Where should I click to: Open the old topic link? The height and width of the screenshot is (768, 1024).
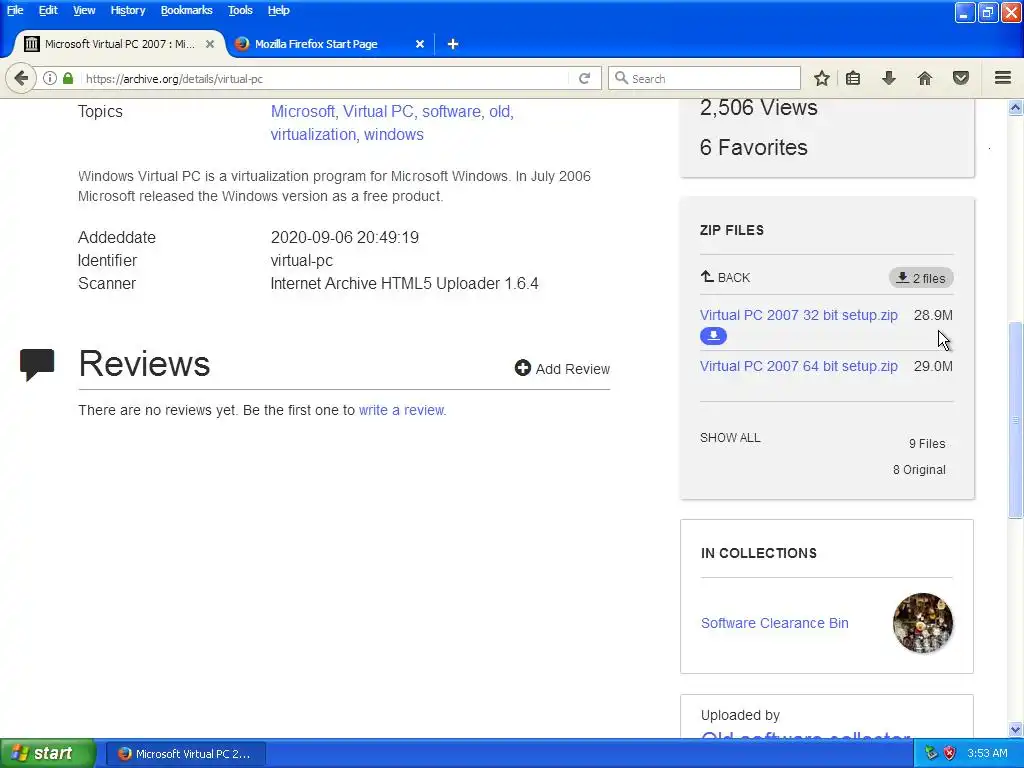click(x=500, y=112)
